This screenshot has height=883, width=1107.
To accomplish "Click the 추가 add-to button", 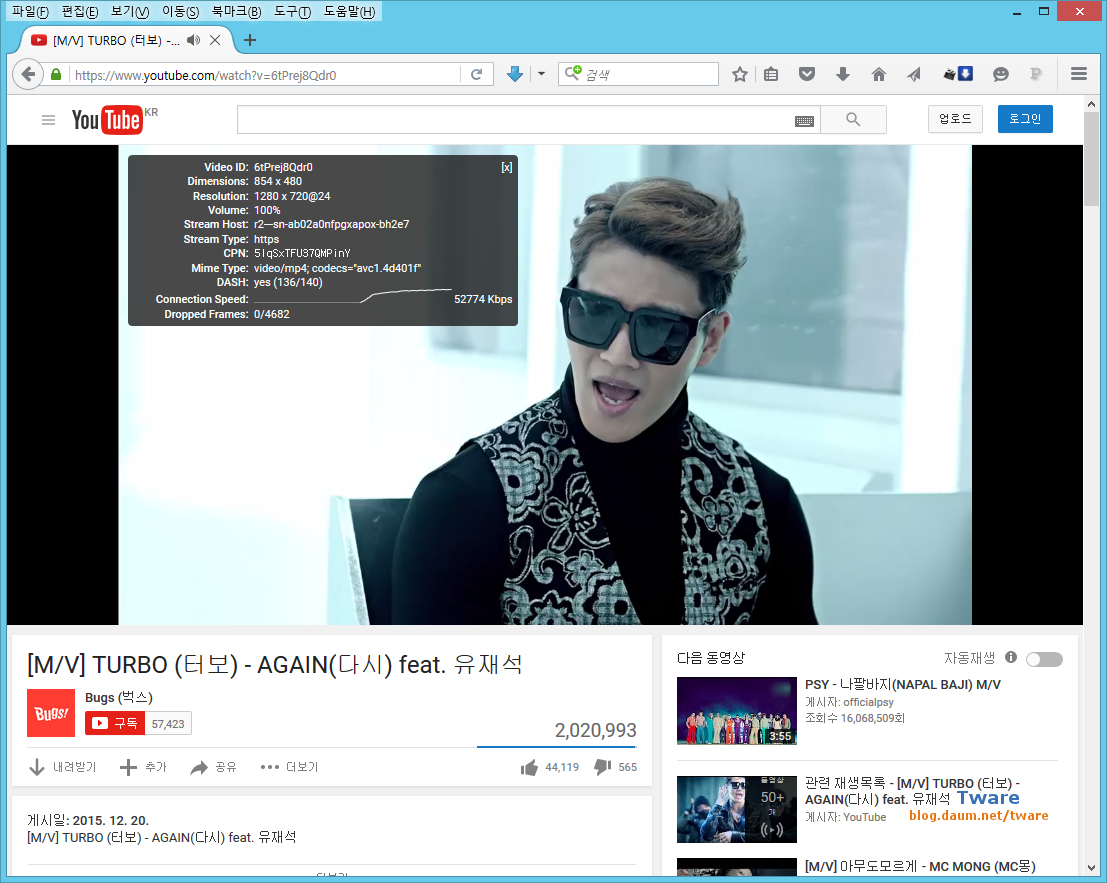I will pos(143,767).
